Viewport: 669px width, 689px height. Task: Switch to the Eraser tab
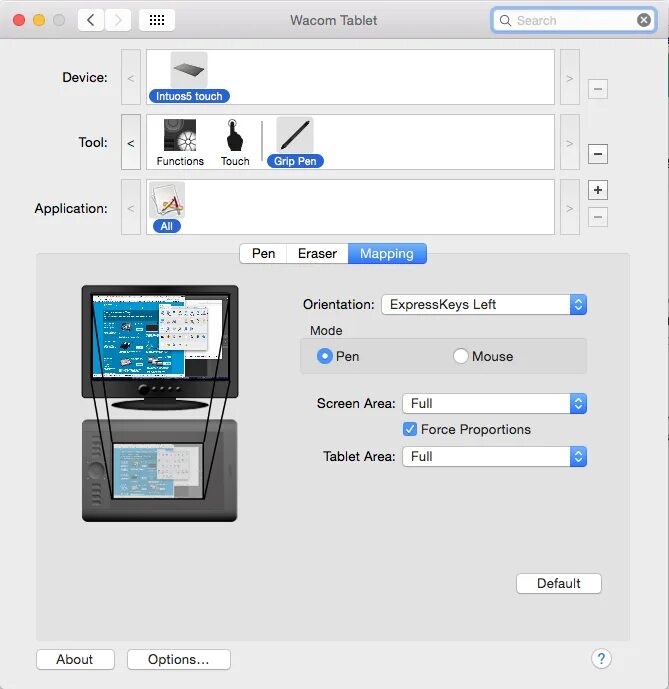[x=317, y=254]
